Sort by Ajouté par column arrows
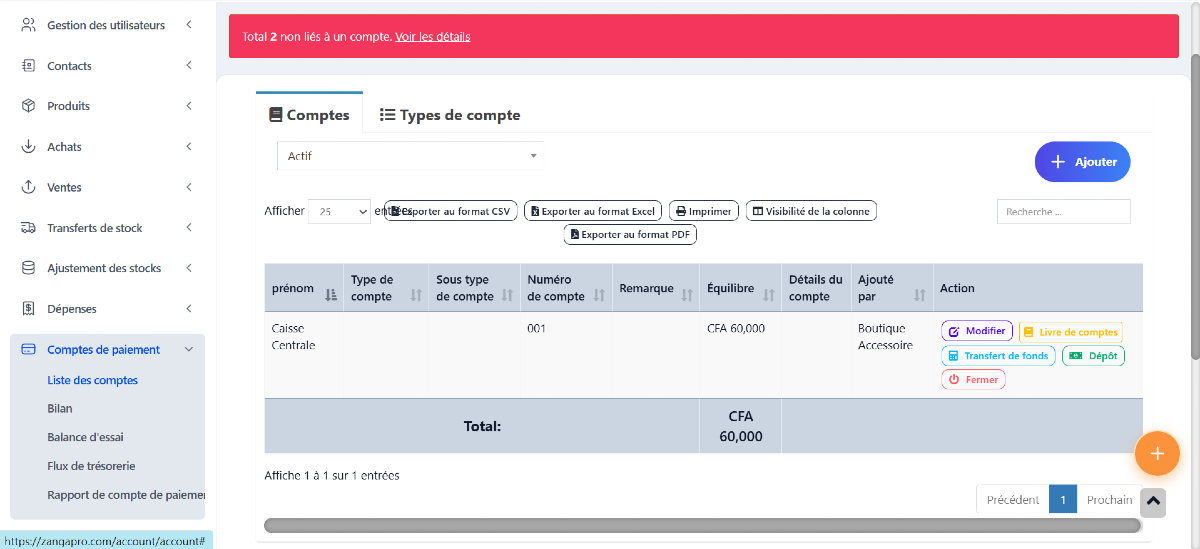The image size is (1200, 549). tap(920, 295)
